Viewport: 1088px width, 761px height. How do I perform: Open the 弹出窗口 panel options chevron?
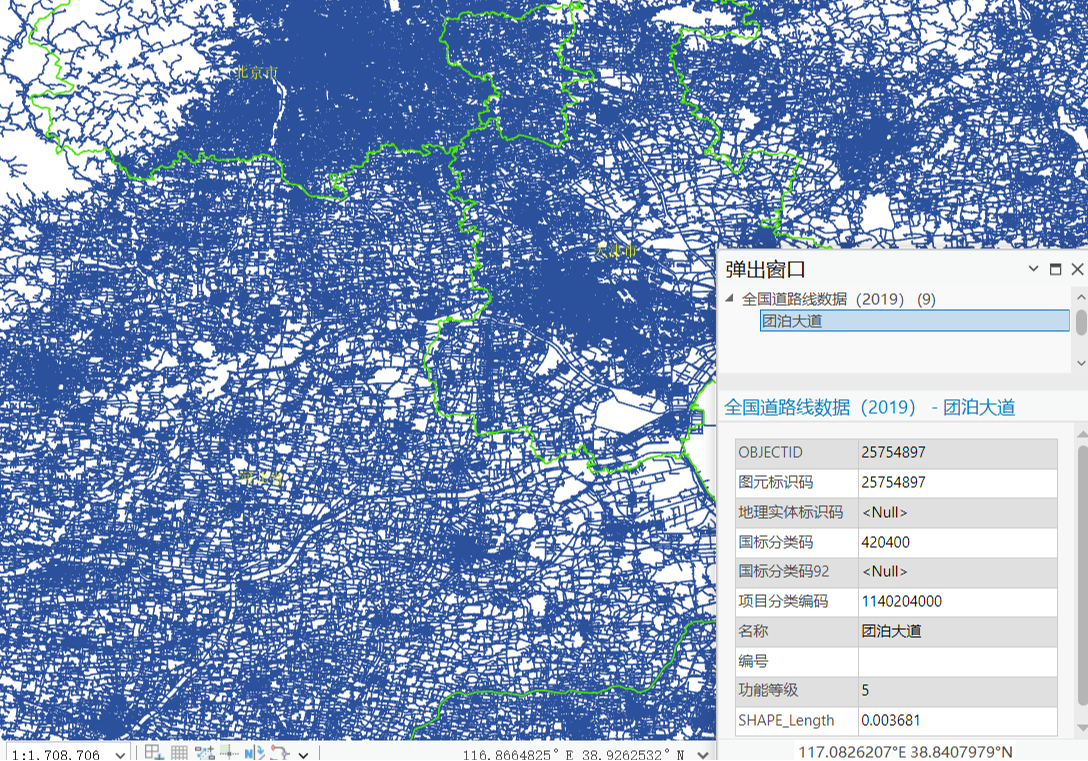(1033, 268)
